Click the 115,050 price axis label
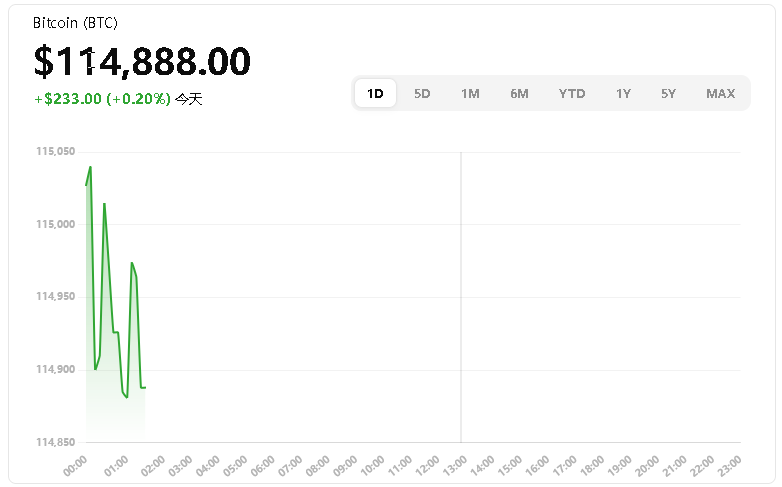 [x=55, y=152]
